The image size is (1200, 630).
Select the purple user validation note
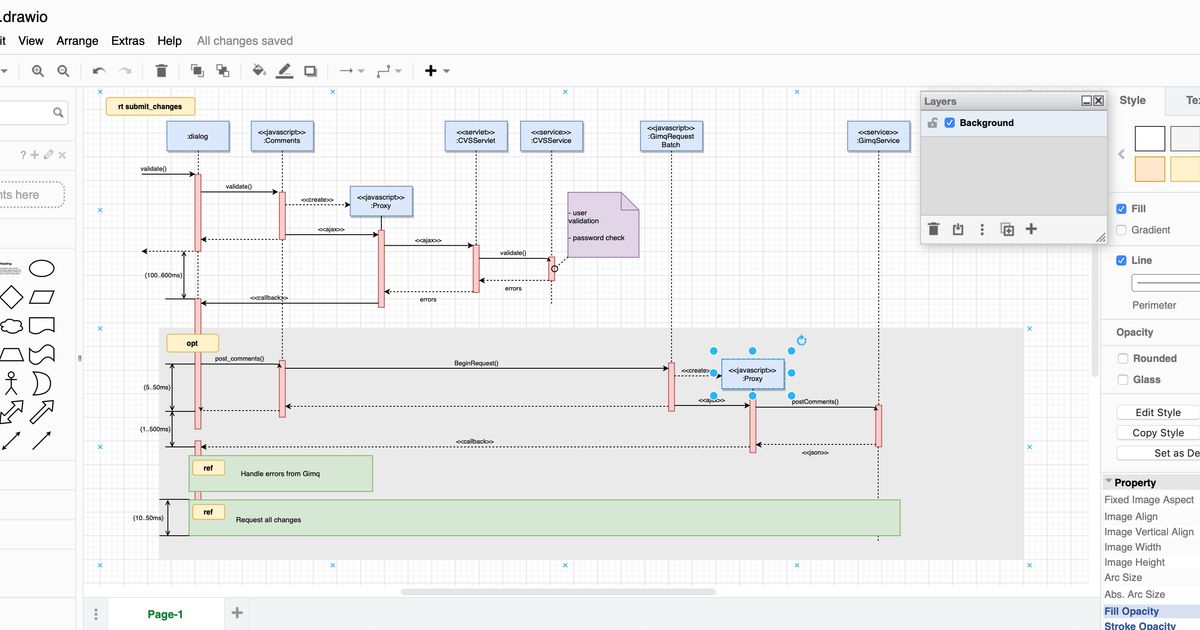pyautogui.click(x=602, y=225)
